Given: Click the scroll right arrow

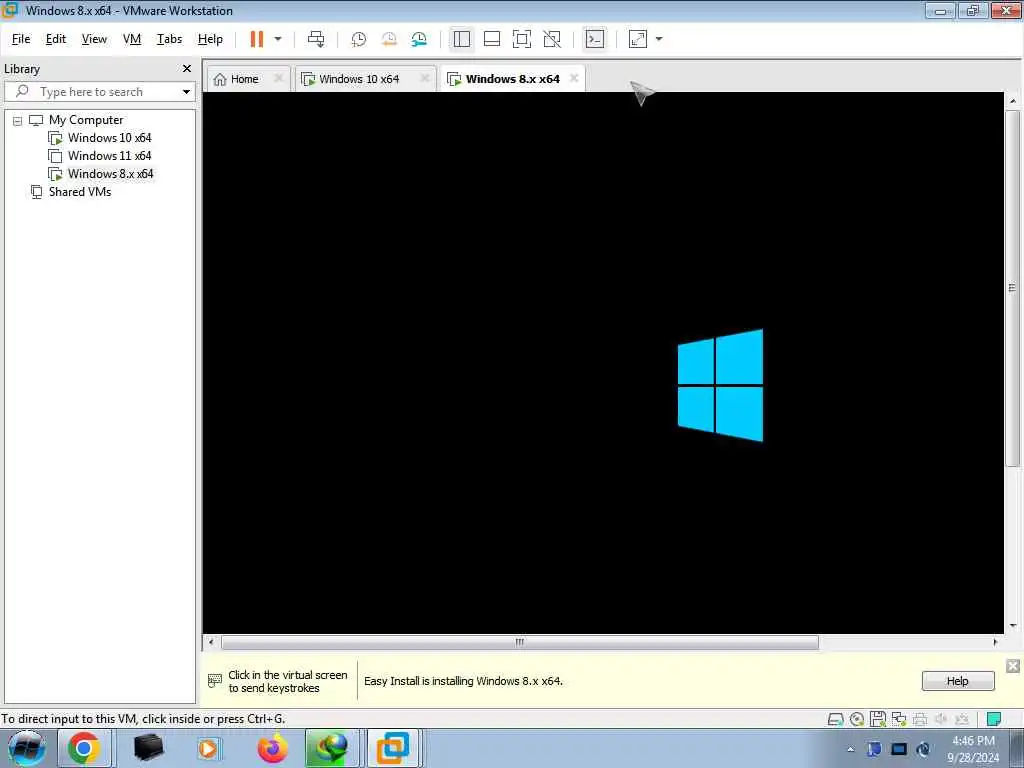Looking at the screenshot, I should point(995,642).
